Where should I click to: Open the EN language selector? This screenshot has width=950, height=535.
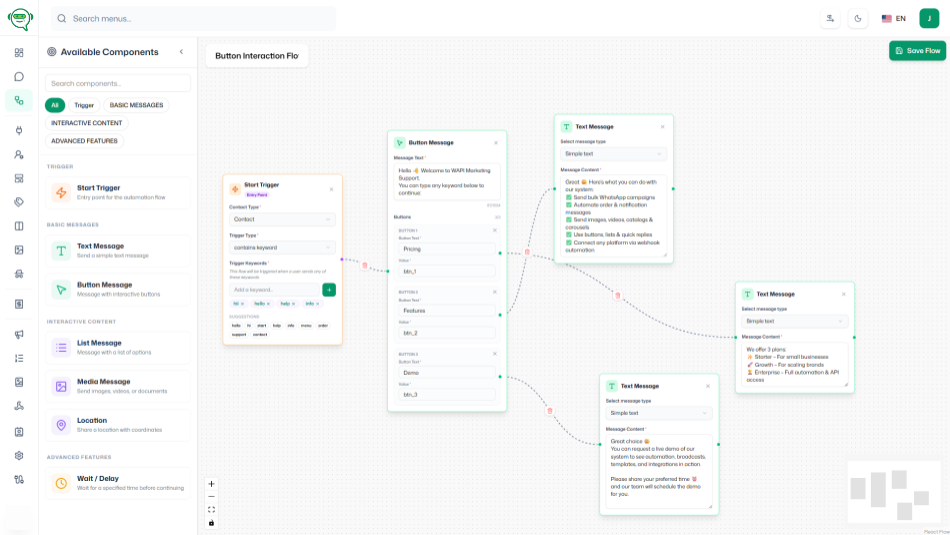[x=894, y=19]
